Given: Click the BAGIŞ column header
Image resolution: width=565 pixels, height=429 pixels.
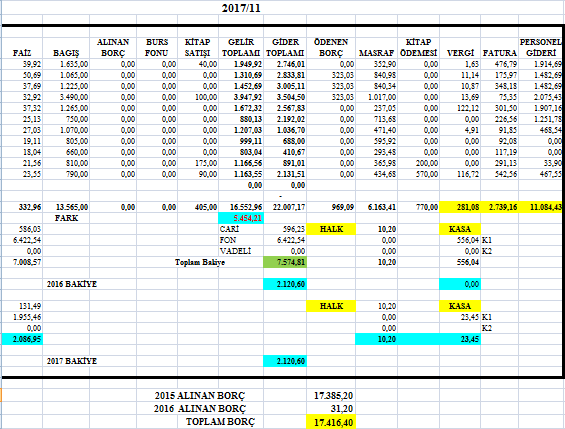Looking at the screenshot, I should [x=66, y=53].
